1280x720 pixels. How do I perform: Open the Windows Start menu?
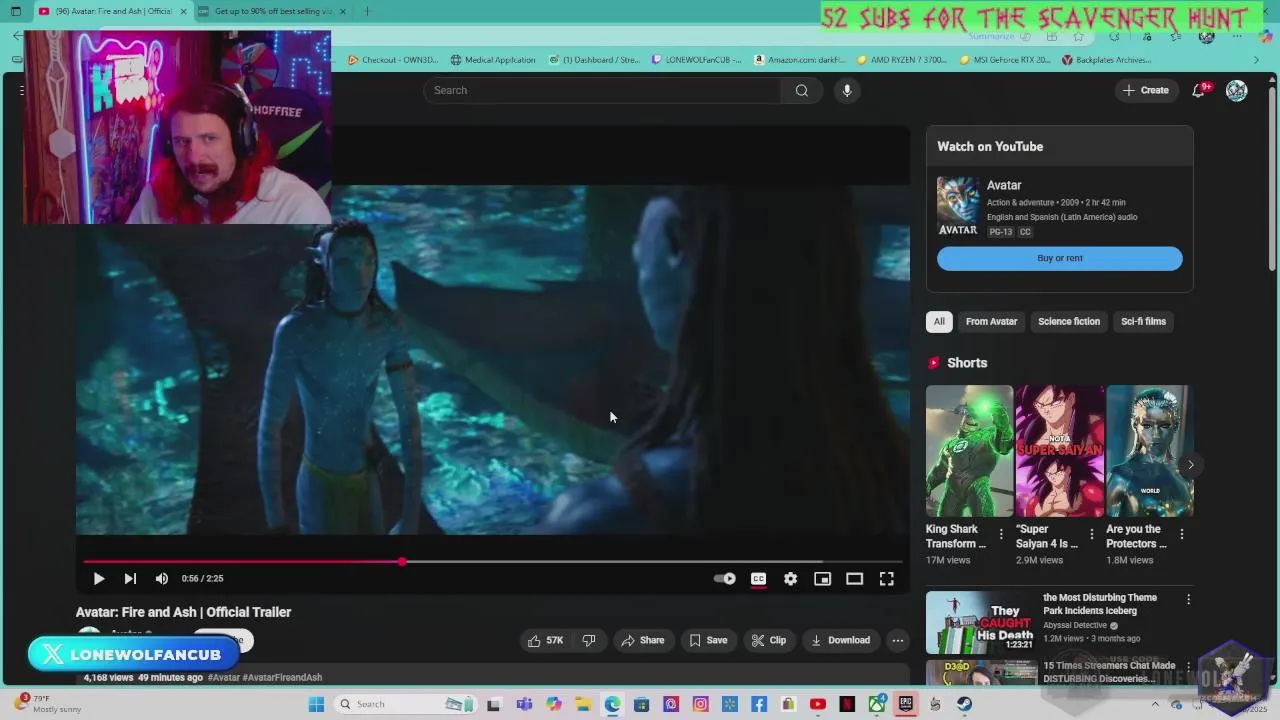click(x=316, y=704)
